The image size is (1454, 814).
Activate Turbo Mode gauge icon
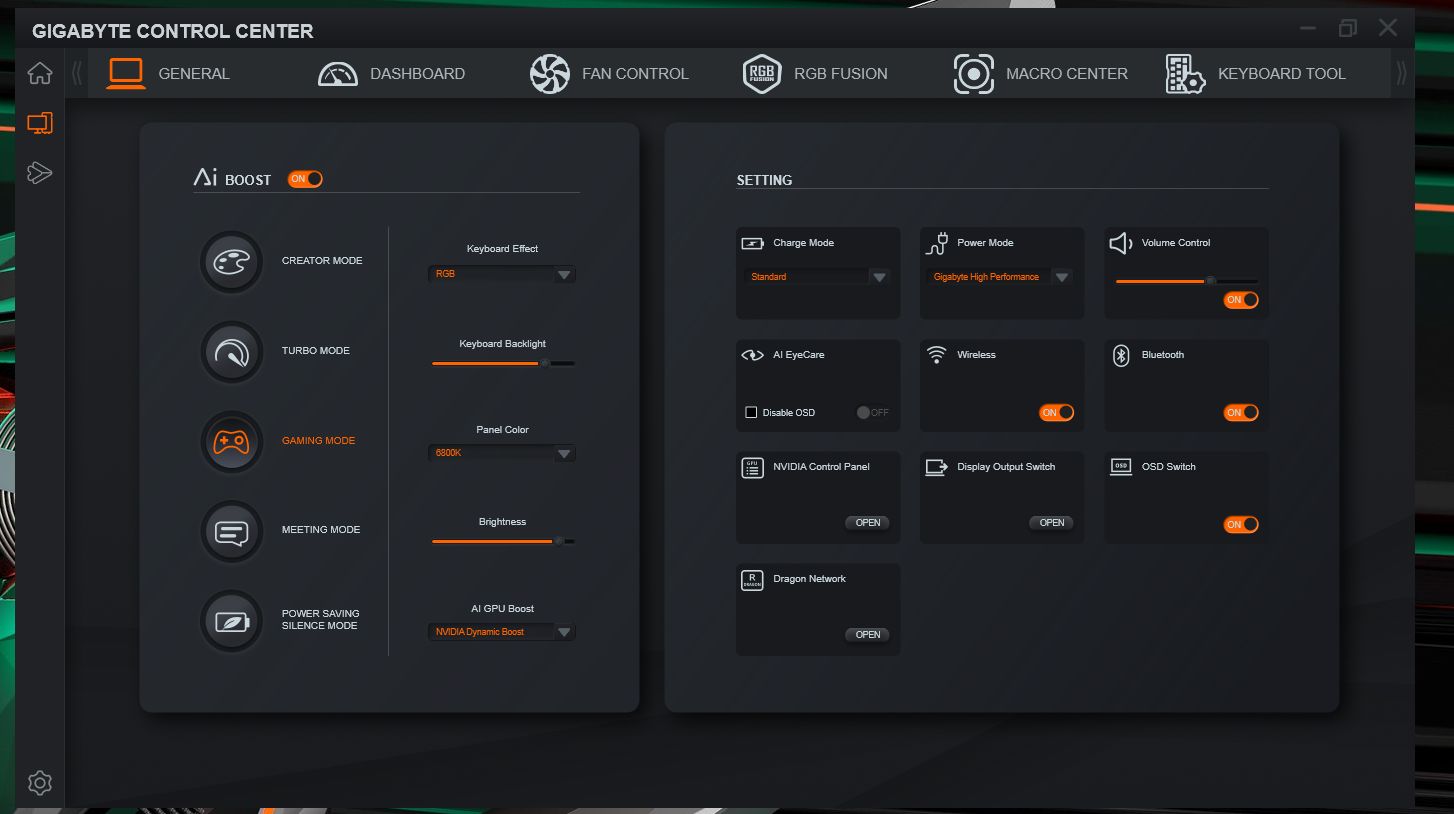[232, 352]
